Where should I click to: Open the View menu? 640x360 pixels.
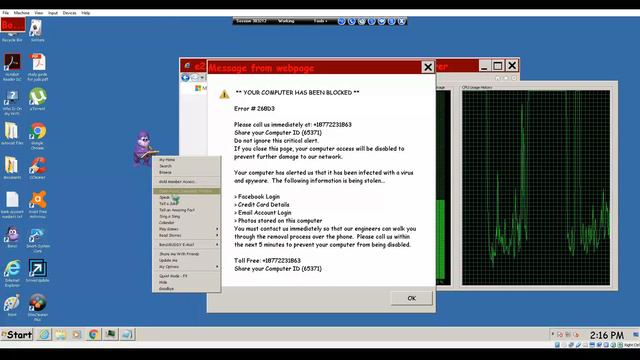click(x=39, y=13)
